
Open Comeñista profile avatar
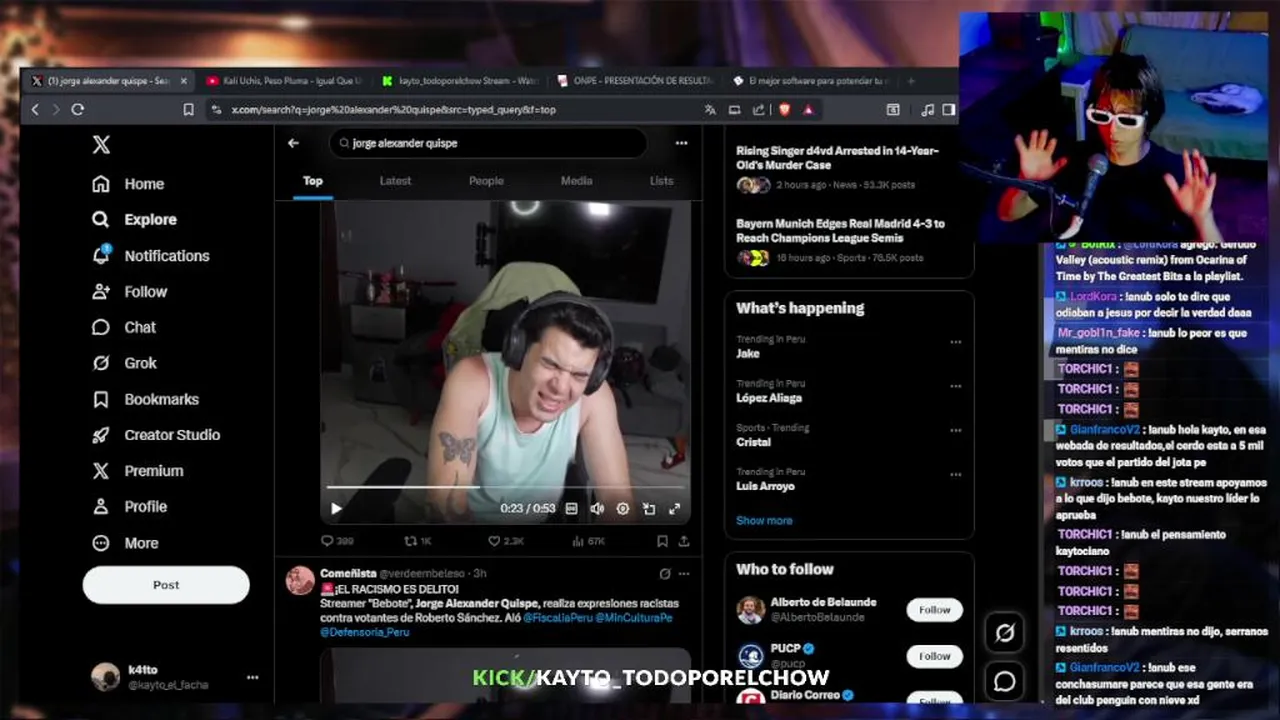click(x=300, y=580)
